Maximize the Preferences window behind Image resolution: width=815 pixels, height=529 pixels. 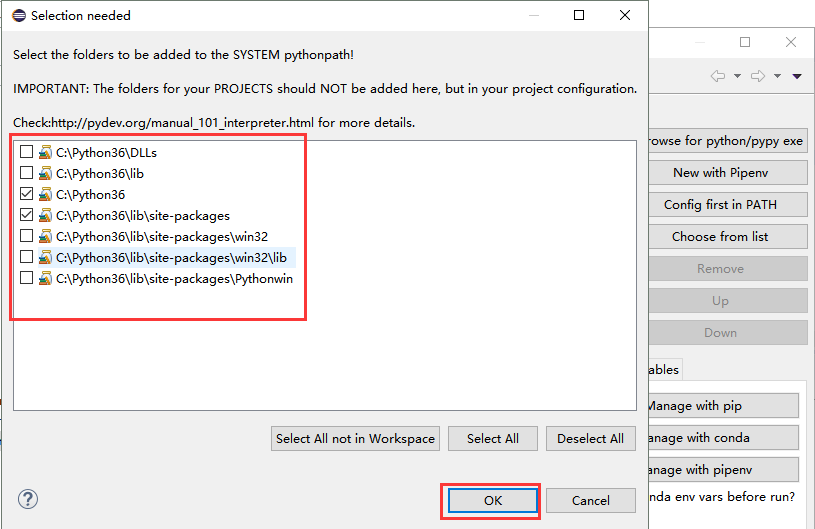(x=745, y=42)
